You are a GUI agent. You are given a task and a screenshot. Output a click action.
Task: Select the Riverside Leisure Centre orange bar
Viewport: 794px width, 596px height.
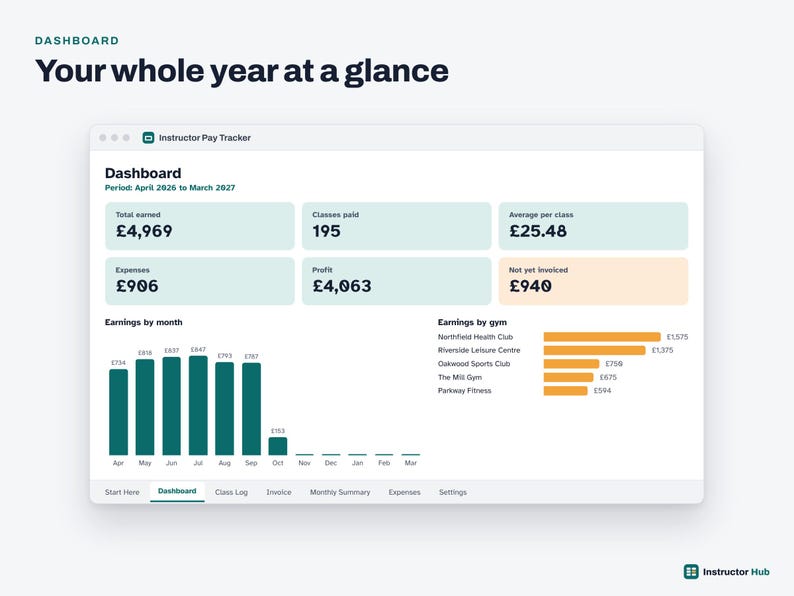pos(594,350)
